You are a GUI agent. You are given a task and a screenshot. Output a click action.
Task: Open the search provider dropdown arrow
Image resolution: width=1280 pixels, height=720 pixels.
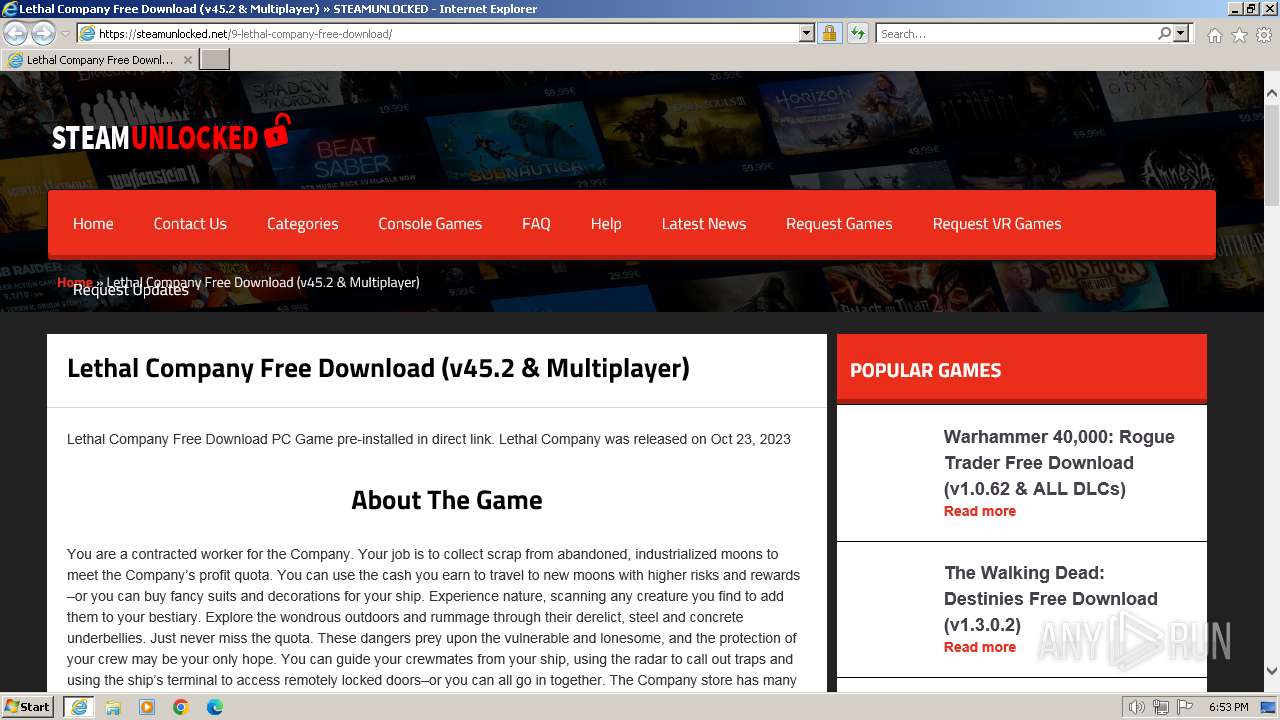pos(1181,33)
